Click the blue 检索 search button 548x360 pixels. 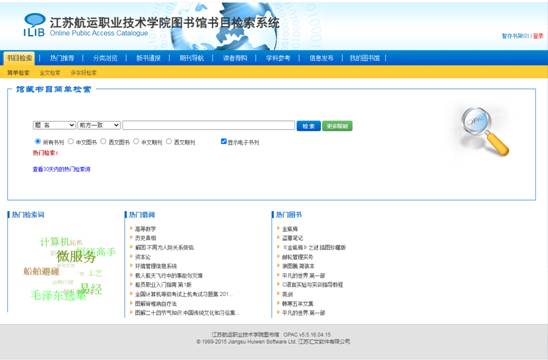pos(309,126)
